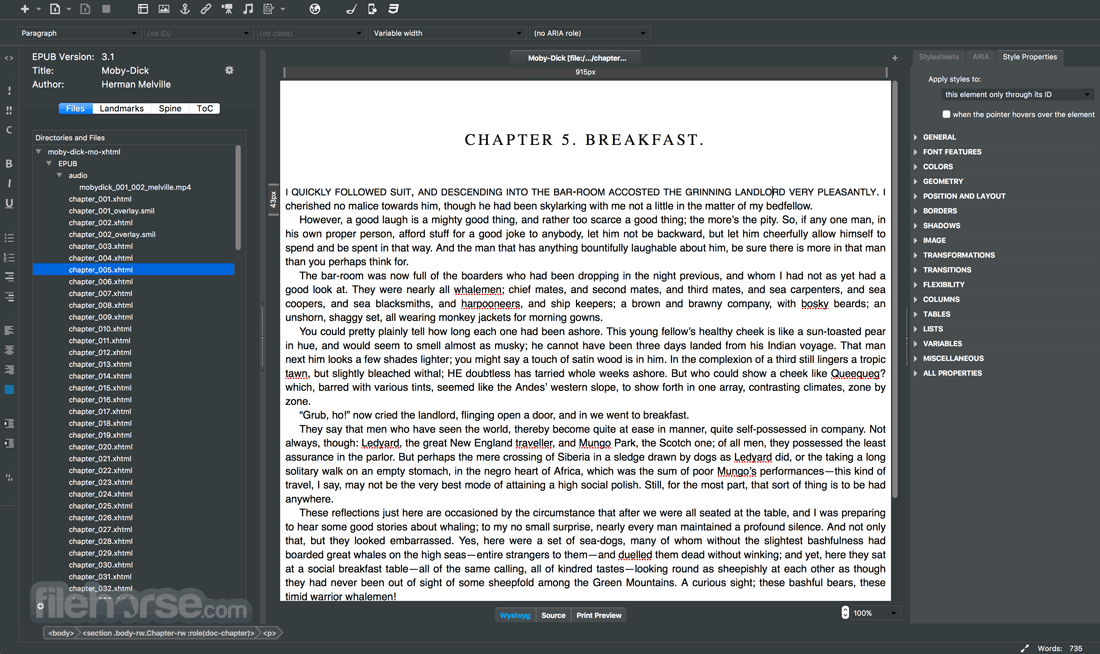
Task: Click the globe browser preview icon
Action: coord(315,9)
